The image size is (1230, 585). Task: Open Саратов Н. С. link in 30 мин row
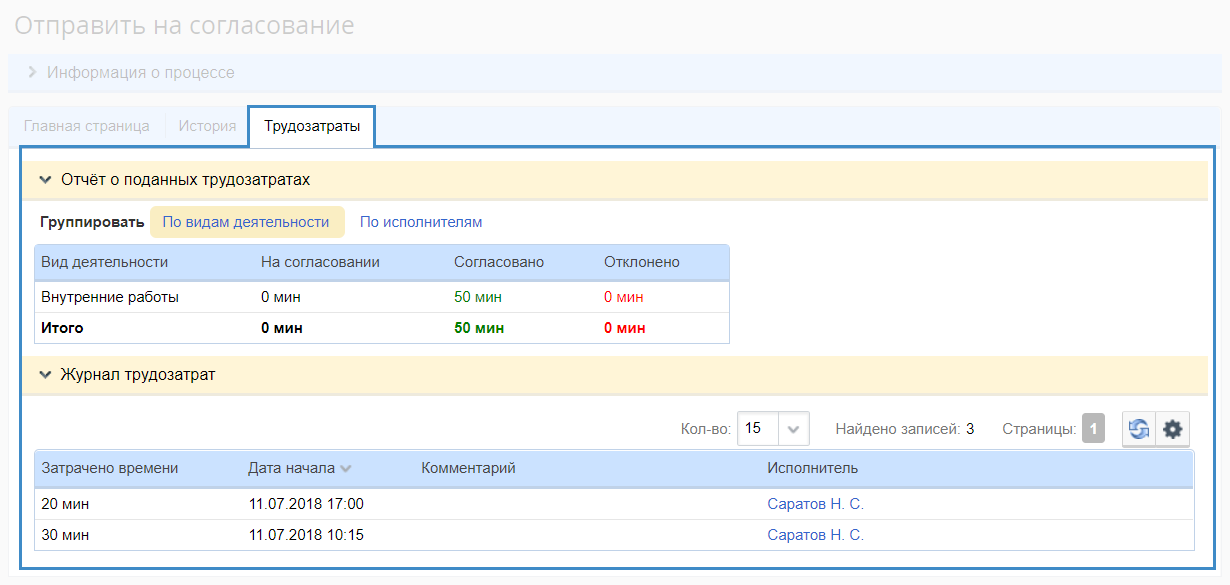(815, 535)
